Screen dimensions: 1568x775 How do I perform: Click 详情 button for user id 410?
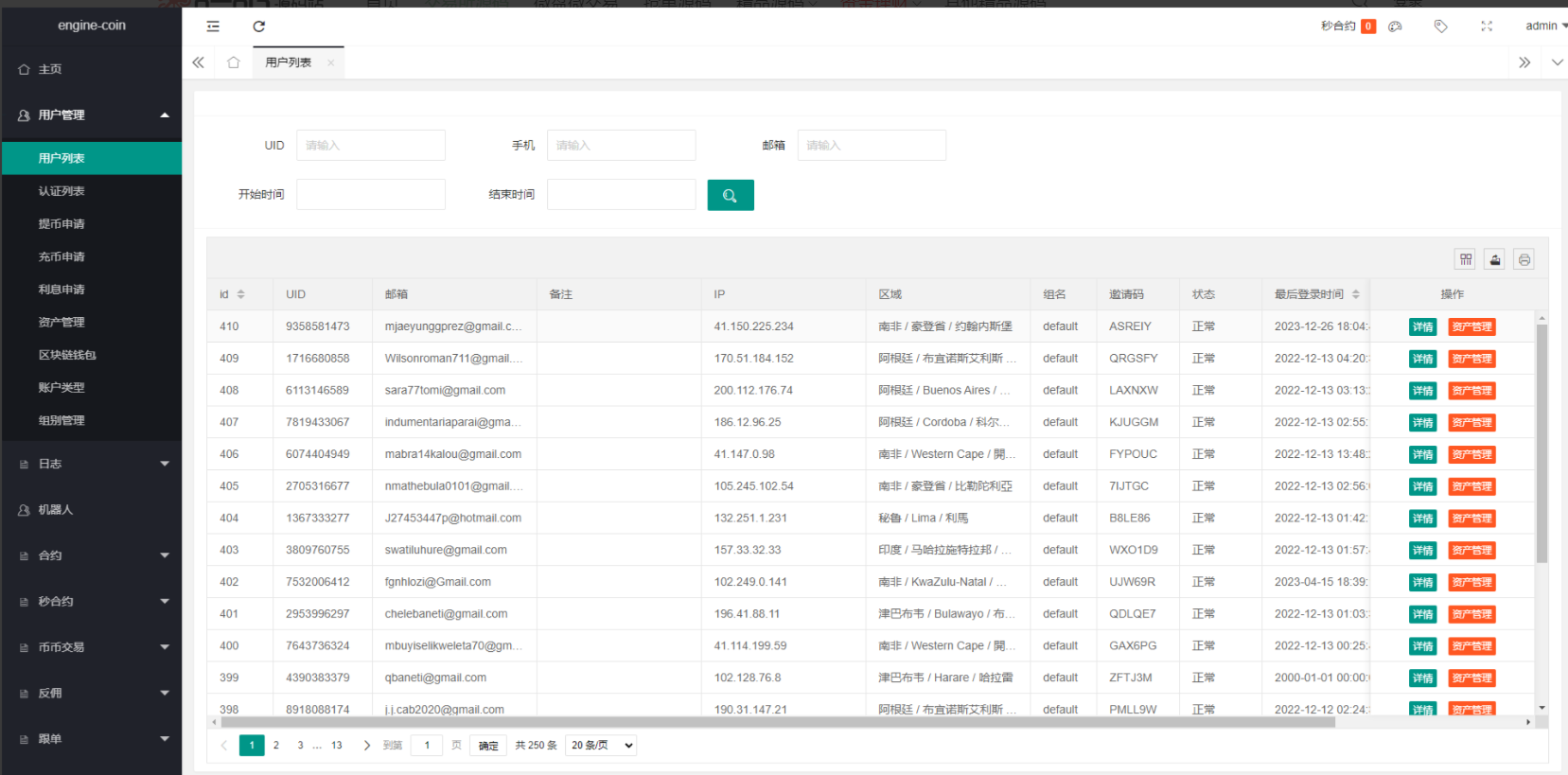pos(1422,326)
